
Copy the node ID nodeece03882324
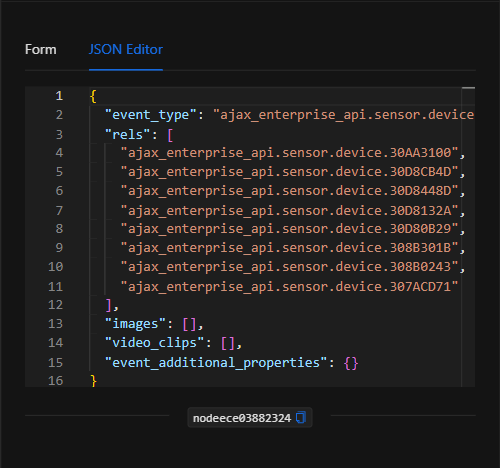click(301, 418)
